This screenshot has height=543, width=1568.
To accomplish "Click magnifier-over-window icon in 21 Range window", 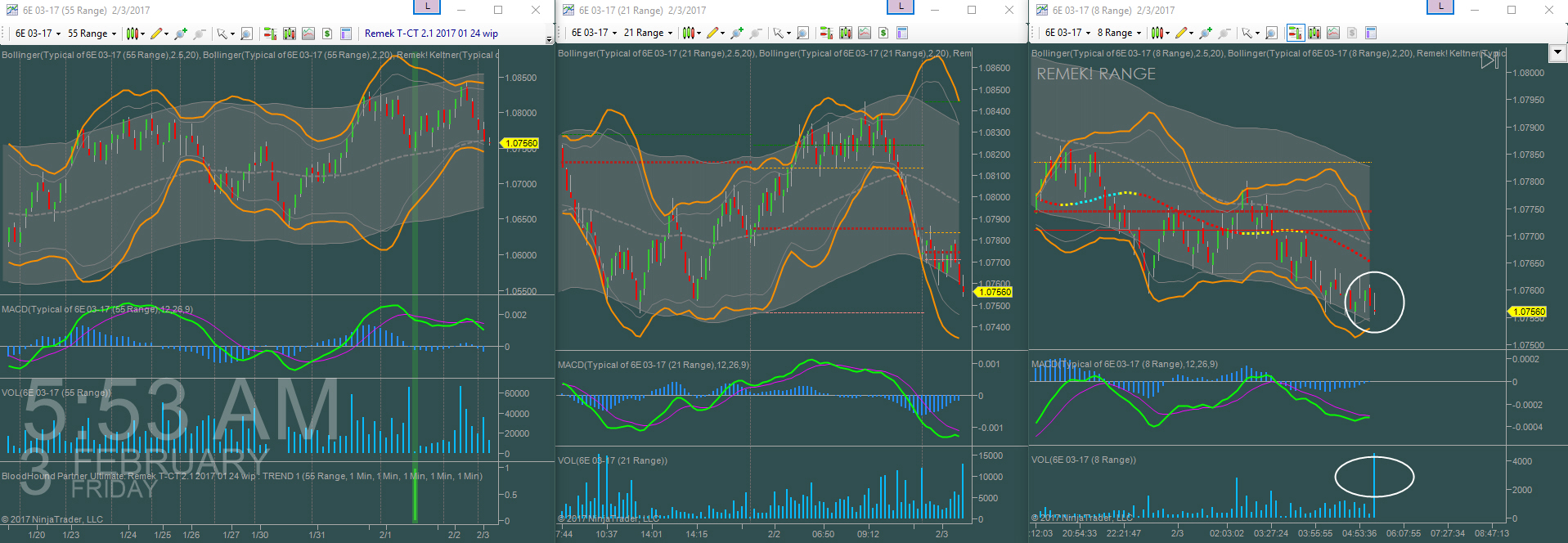I will 802,33.
